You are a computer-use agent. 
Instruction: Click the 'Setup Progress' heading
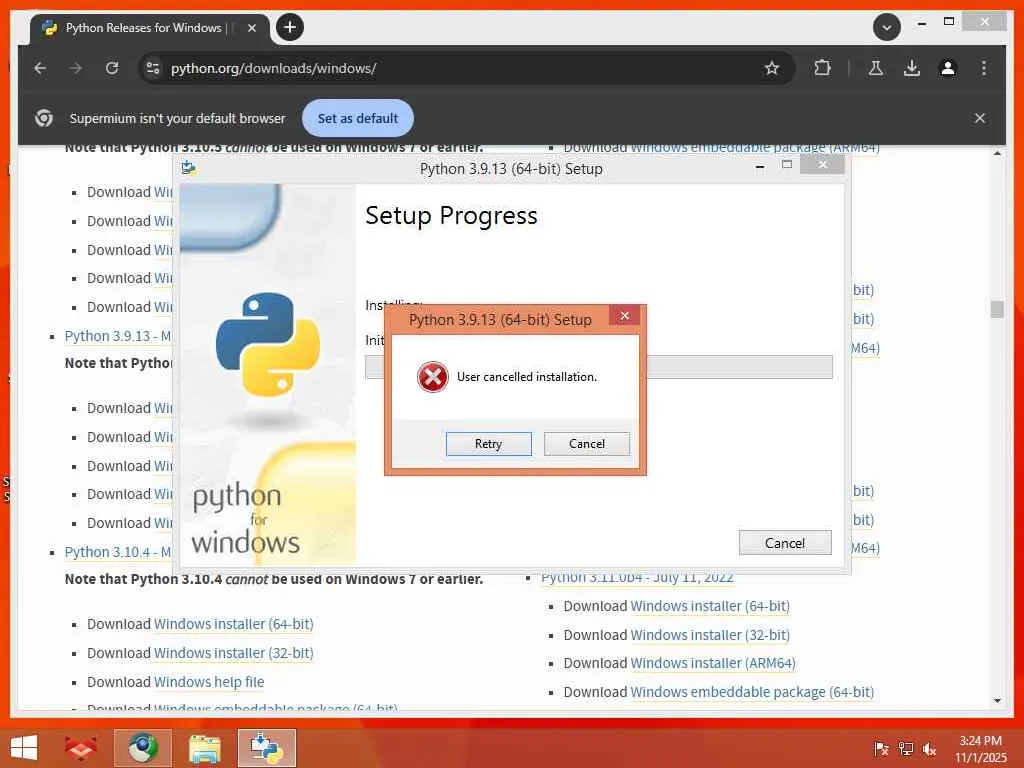451,216
